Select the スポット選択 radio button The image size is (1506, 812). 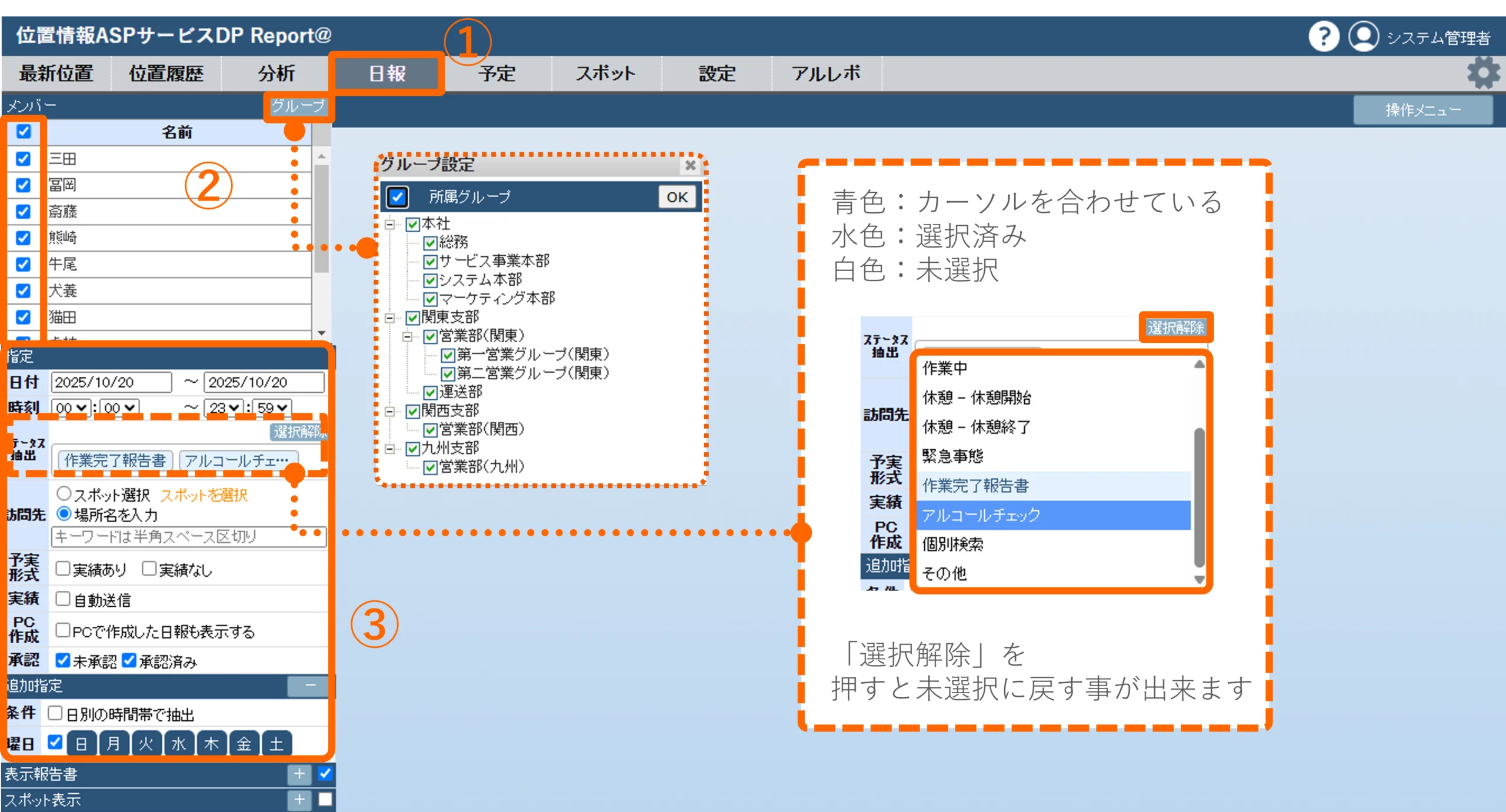coord(64,493)
